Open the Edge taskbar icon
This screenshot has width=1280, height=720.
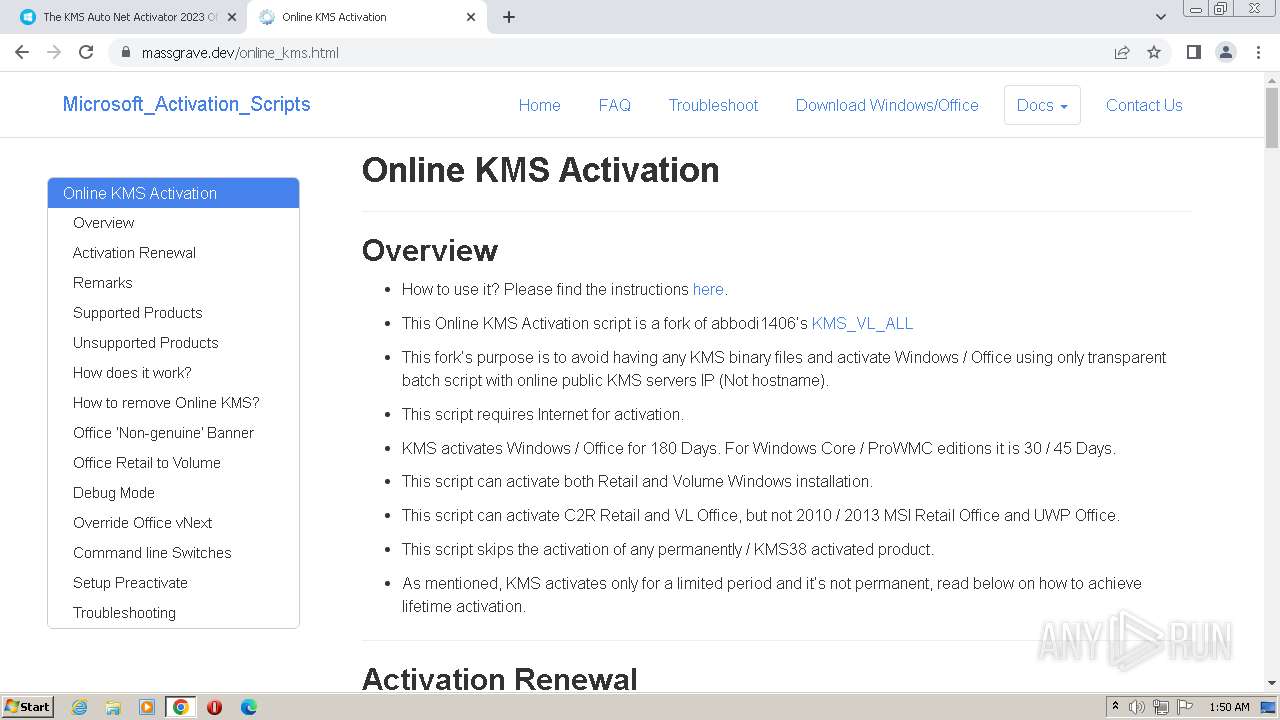tap(248, 707)
